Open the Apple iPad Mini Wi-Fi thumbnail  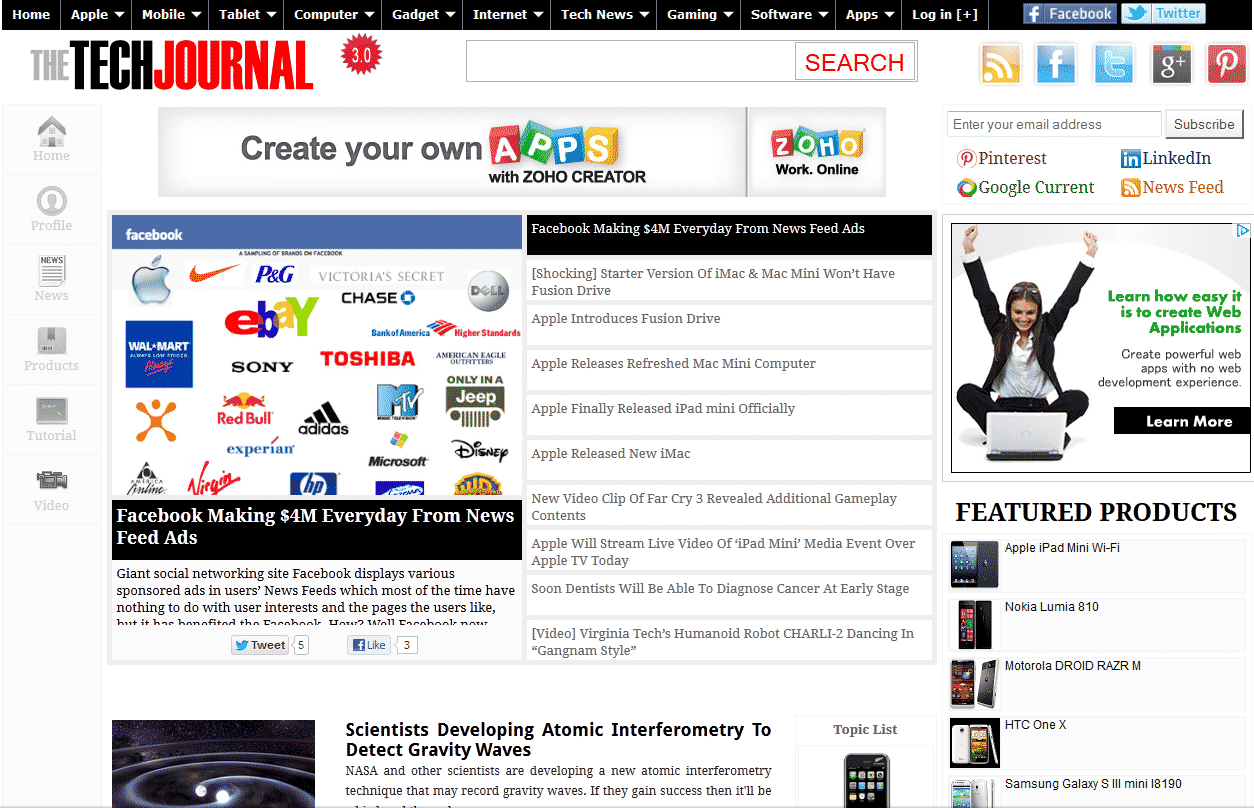tap(974, 564)
